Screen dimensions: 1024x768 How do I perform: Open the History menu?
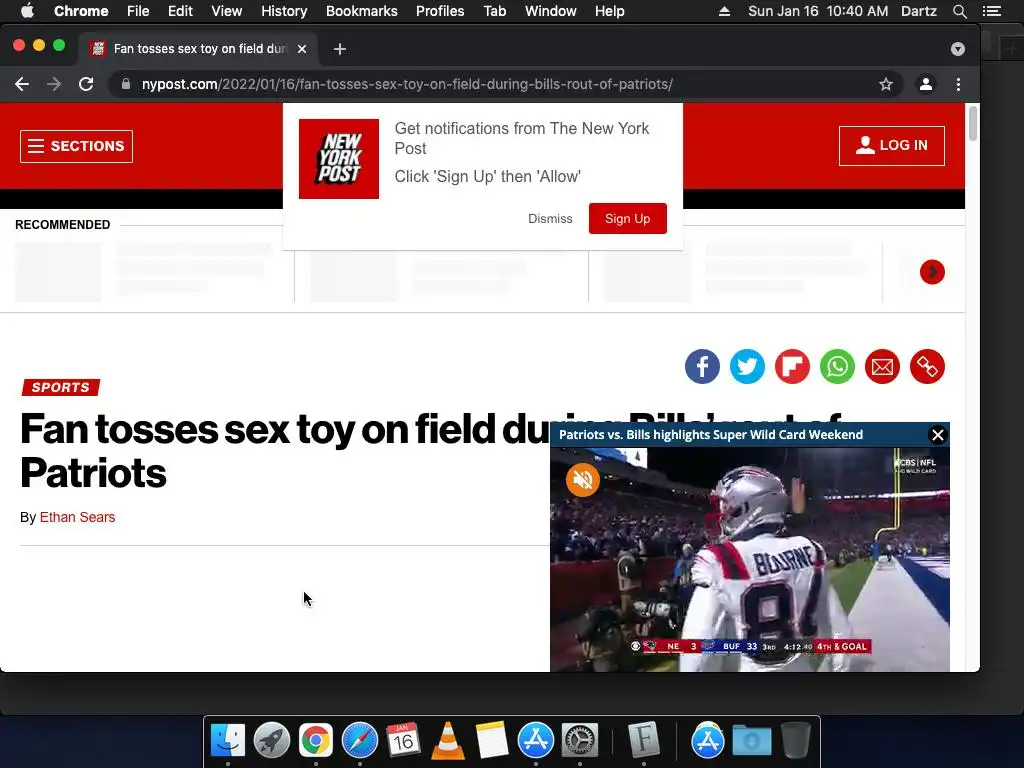284,11
